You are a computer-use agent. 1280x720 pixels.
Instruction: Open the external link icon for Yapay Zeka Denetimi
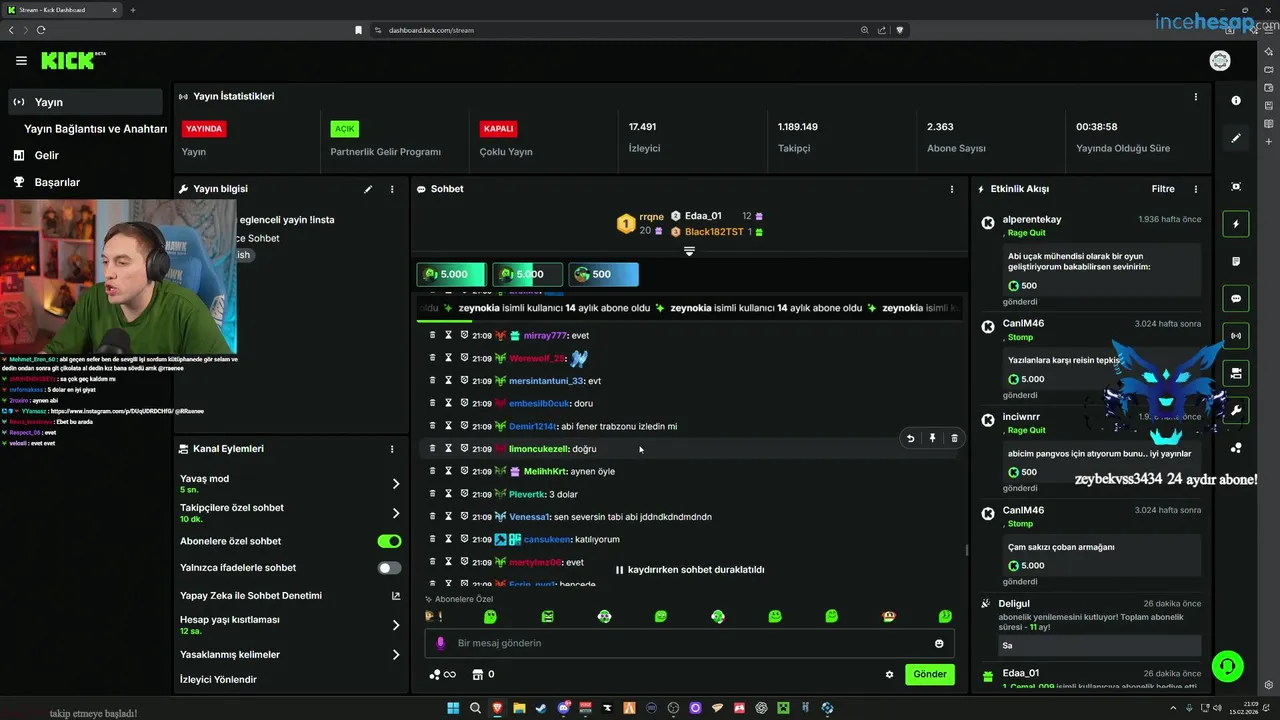point(396,596)
